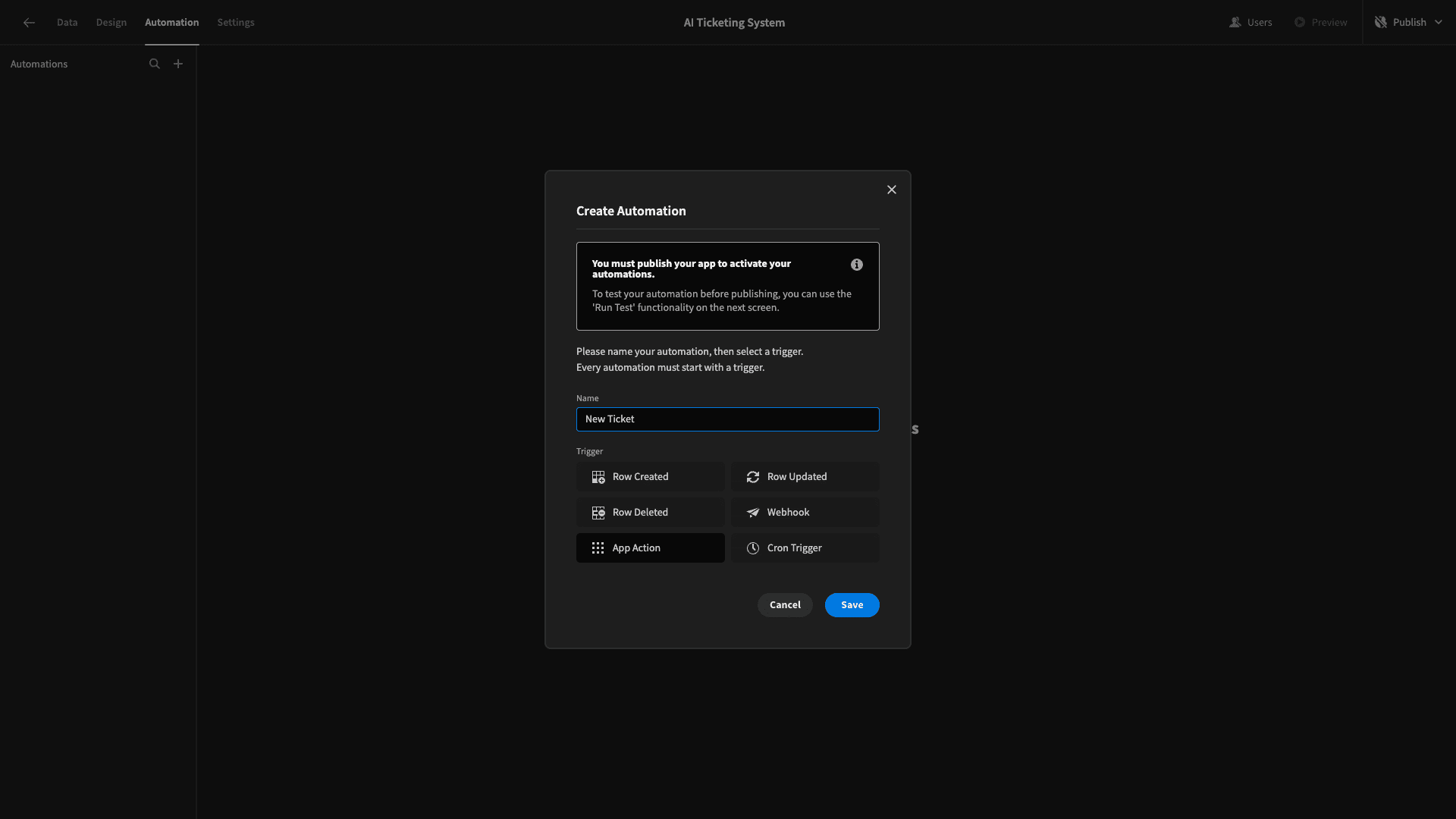Go back using the left arrow icon
The image size is (1456, 819).
point(29,23)
